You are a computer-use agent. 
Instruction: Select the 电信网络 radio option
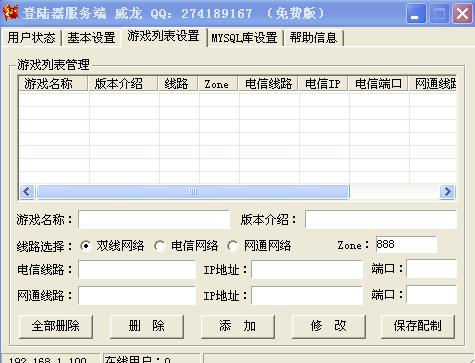(159, 246)
